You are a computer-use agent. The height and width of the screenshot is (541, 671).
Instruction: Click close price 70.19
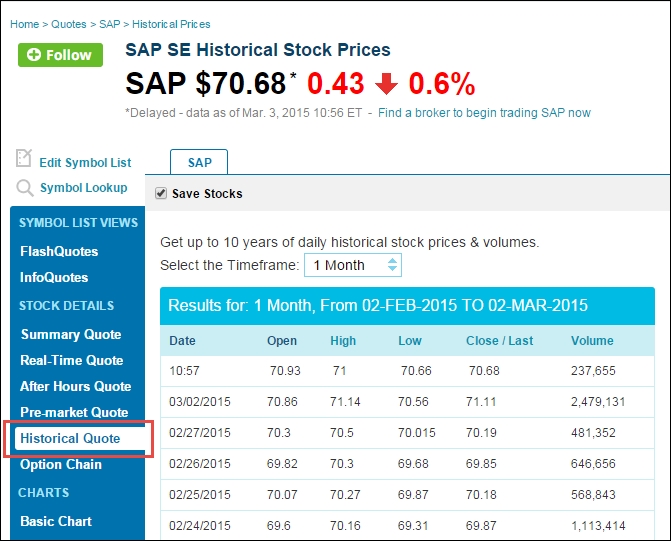[x=481, y=433]
